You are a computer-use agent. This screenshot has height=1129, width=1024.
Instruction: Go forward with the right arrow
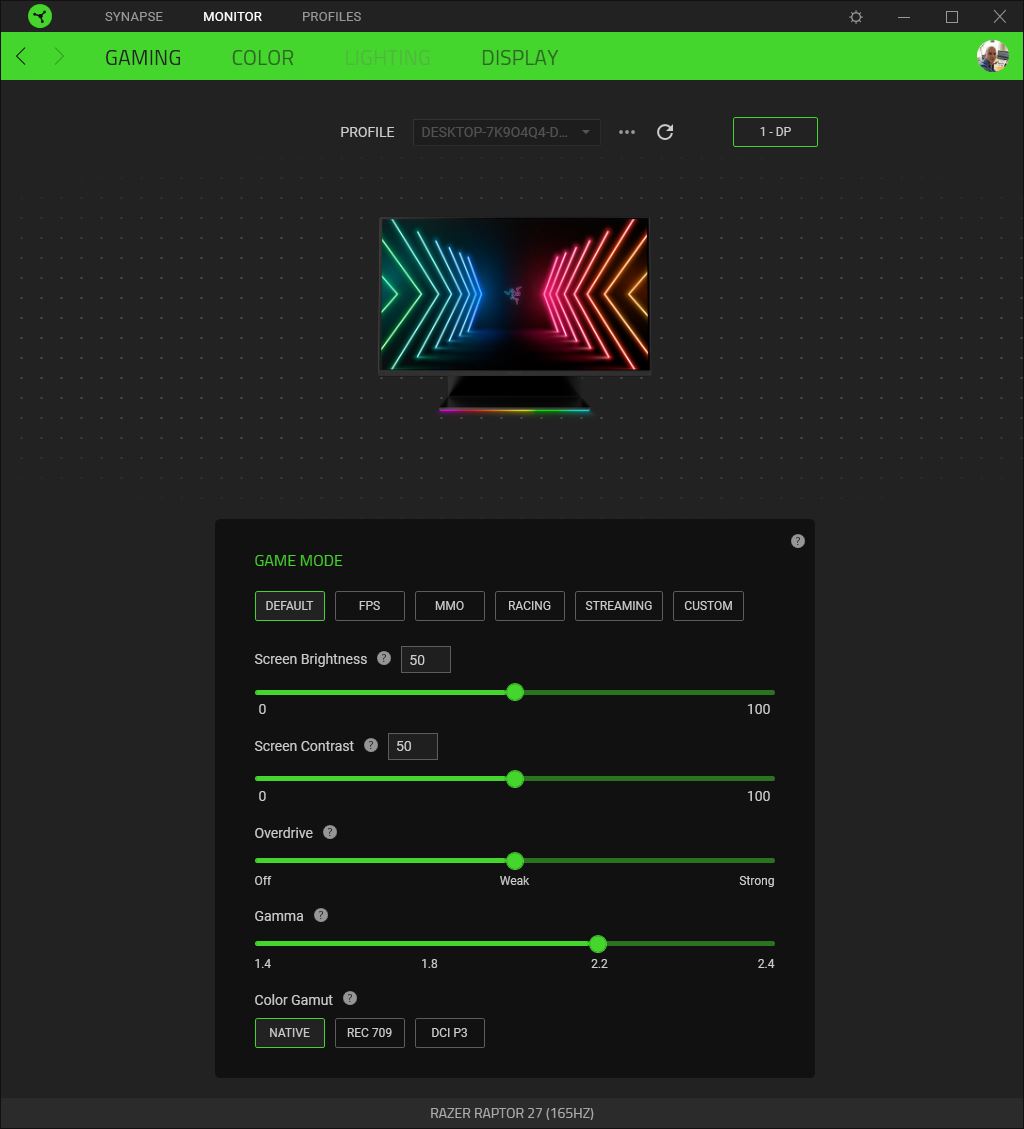pos(59,56)
